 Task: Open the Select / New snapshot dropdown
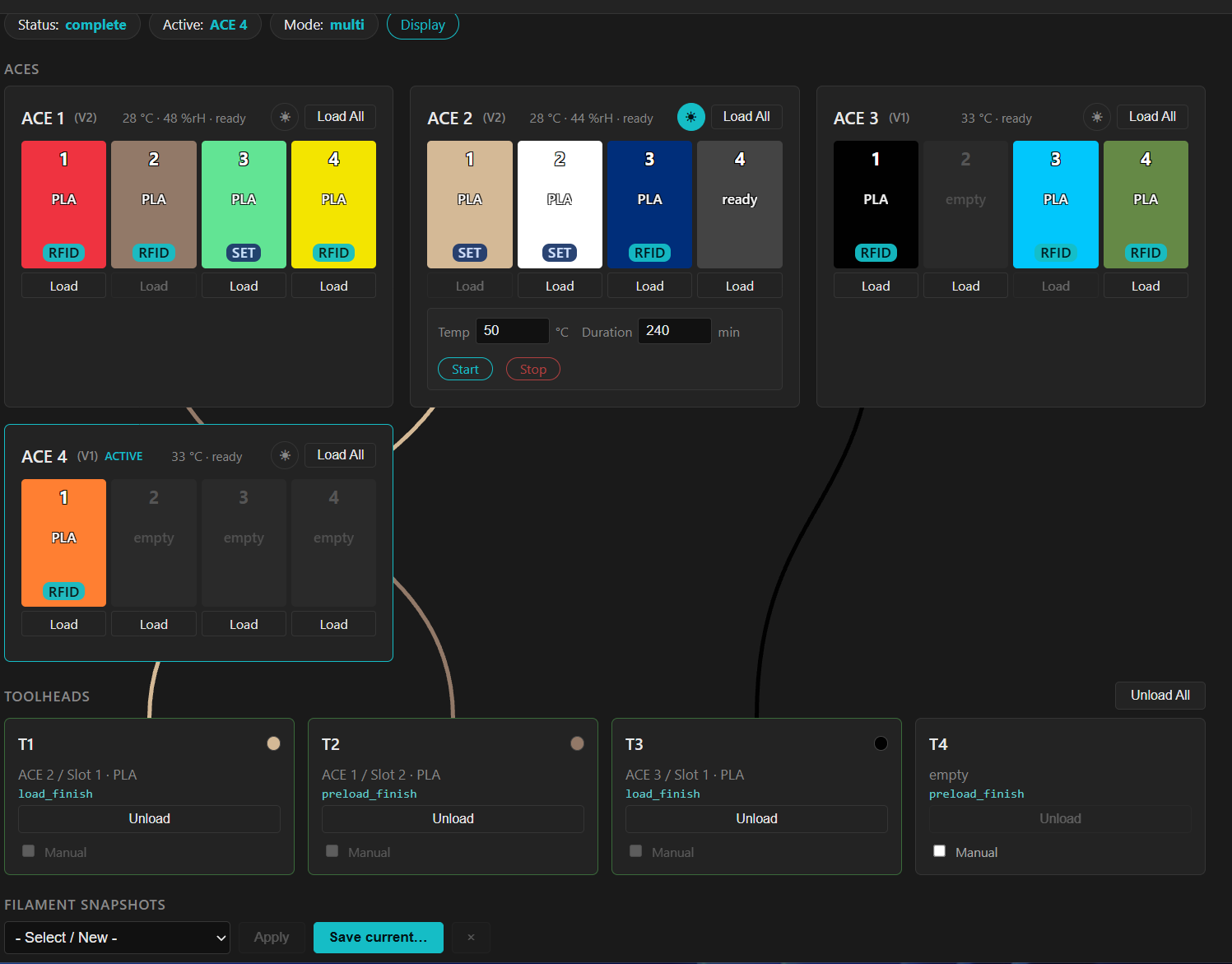[x=117, y=938]
